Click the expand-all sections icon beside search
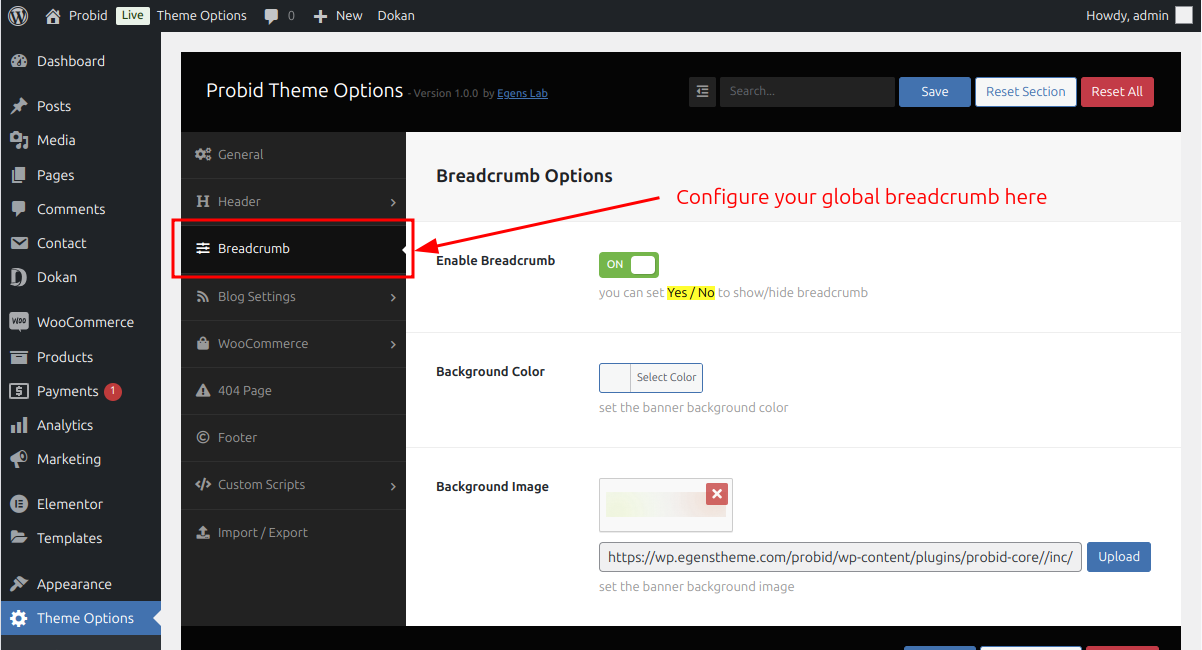This screenshot has width=1202, height=650. 702,91
